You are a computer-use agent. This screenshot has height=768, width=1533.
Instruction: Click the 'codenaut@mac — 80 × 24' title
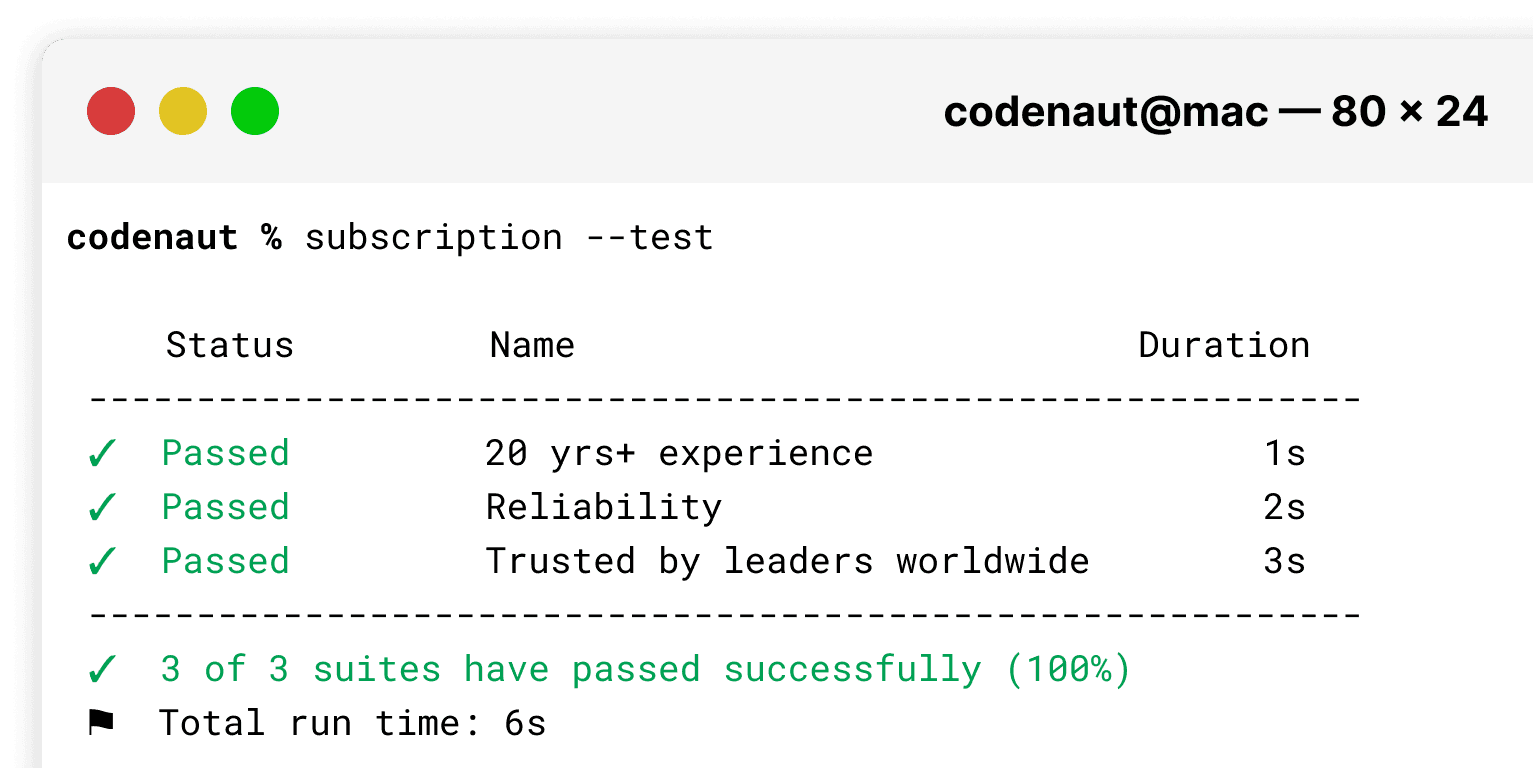pyautogui.click(x=1215, y=111)
